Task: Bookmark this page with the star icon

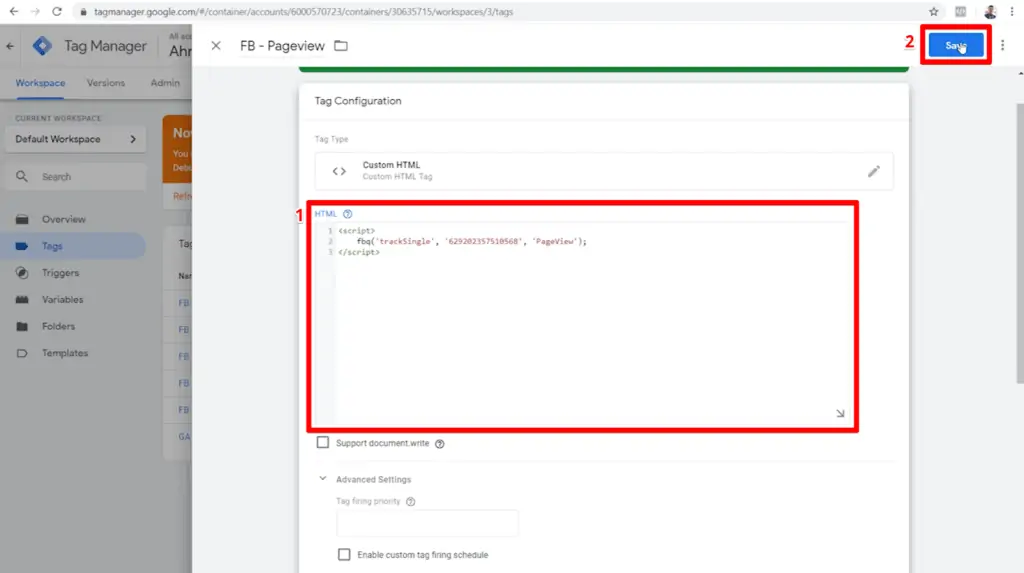Action: pos(934,11)
